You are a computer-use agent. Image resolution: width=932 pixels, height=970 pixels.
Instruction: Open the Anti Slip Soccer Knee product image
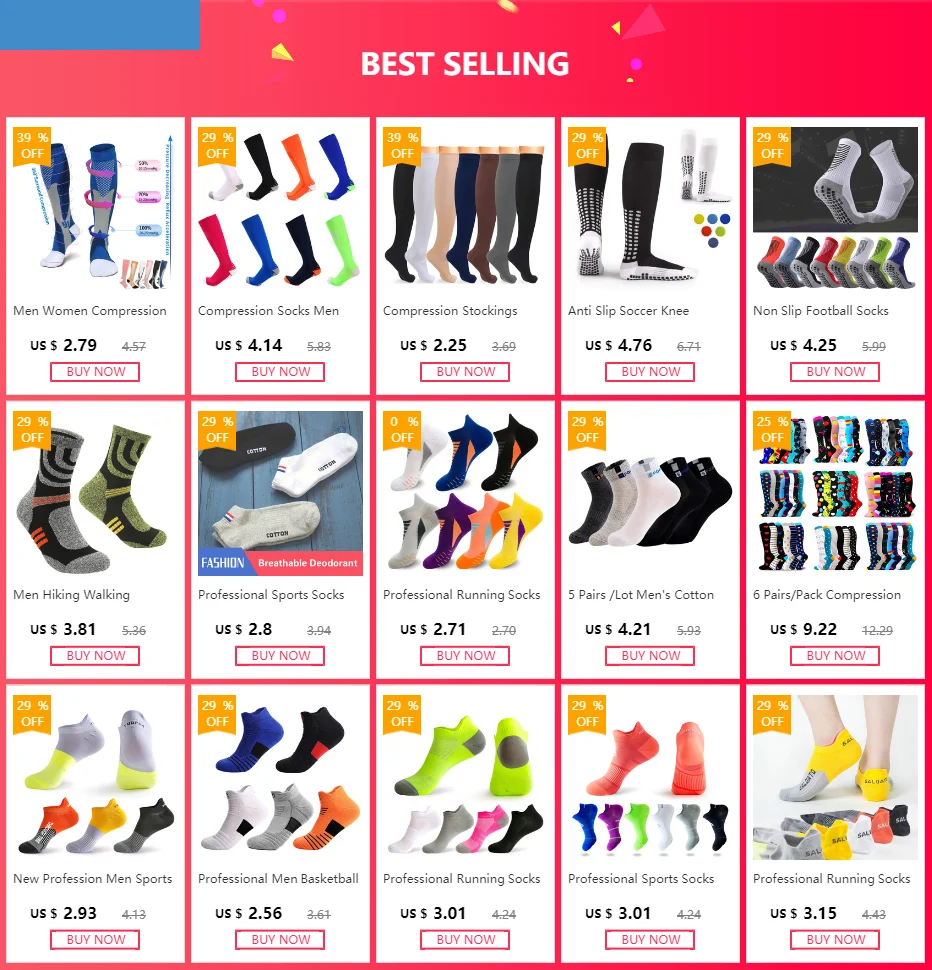[650, 210]
